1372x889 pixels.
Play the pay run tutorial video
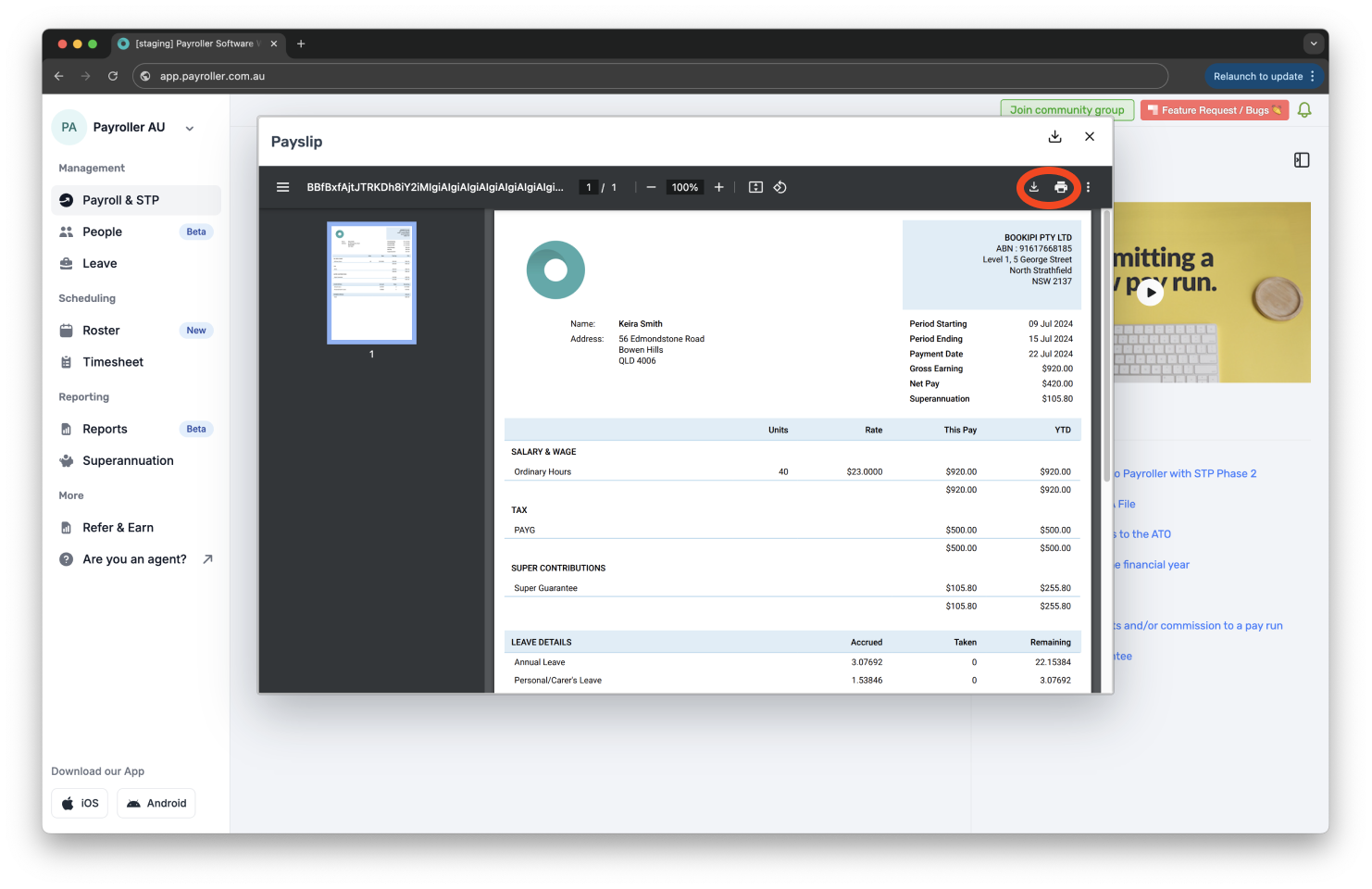[x=1150, y=292]
